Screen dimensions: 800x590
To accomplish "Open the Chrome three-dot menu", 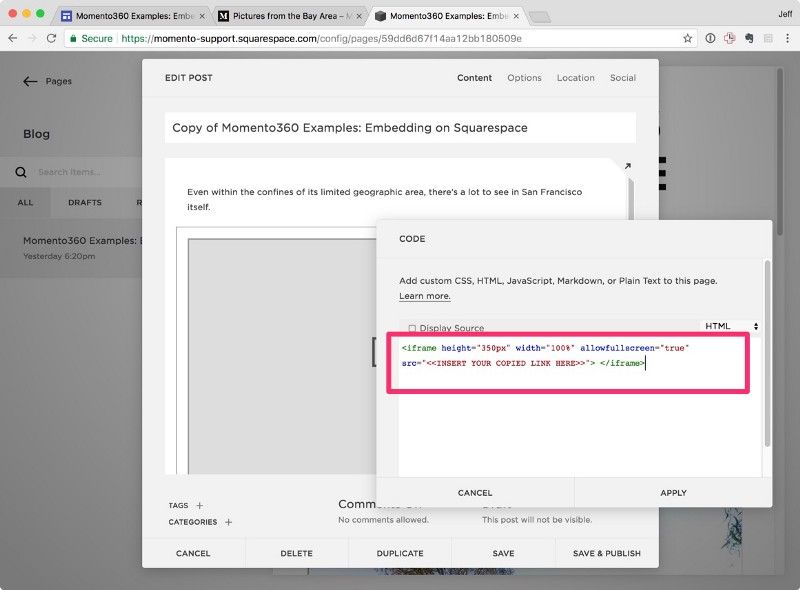I will pos(787,38).
